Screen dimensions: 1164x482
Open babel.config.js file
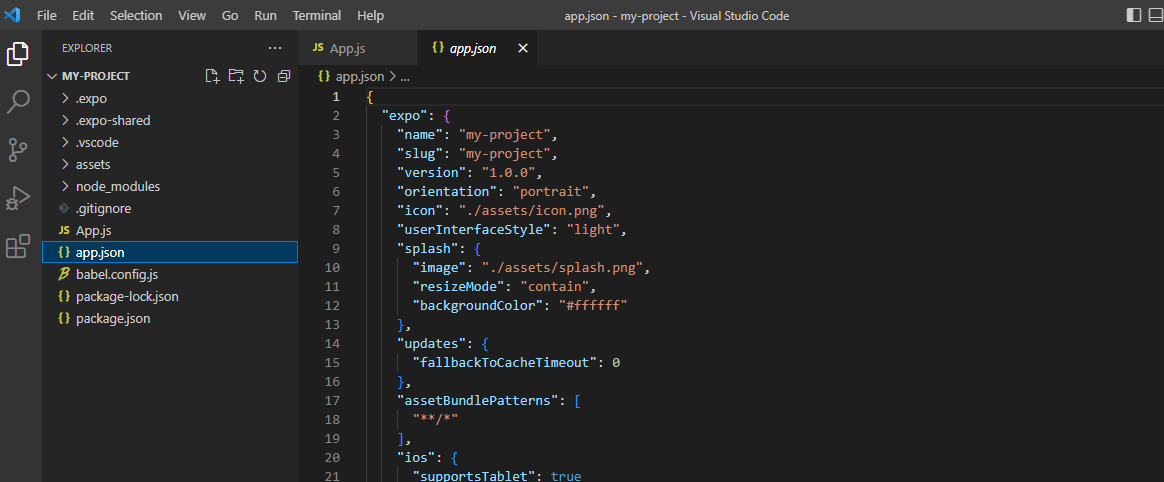click(170, 274)
